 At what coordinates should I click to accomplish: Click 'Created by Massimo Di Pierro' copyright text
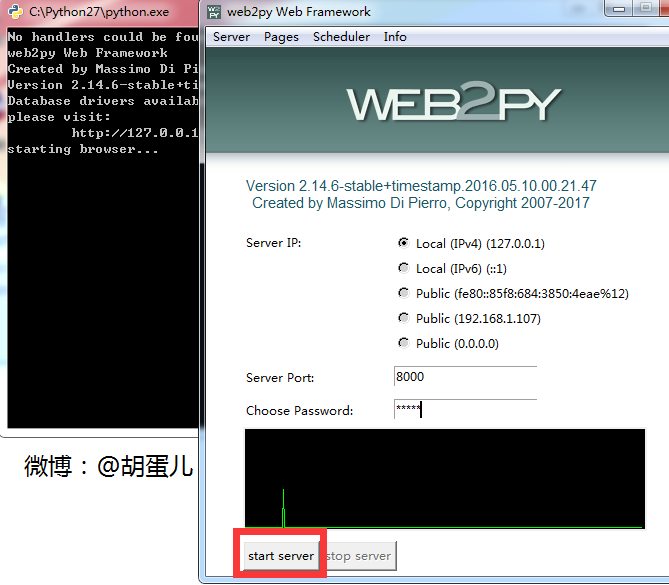pyautogui.click(x=421, y=203)
